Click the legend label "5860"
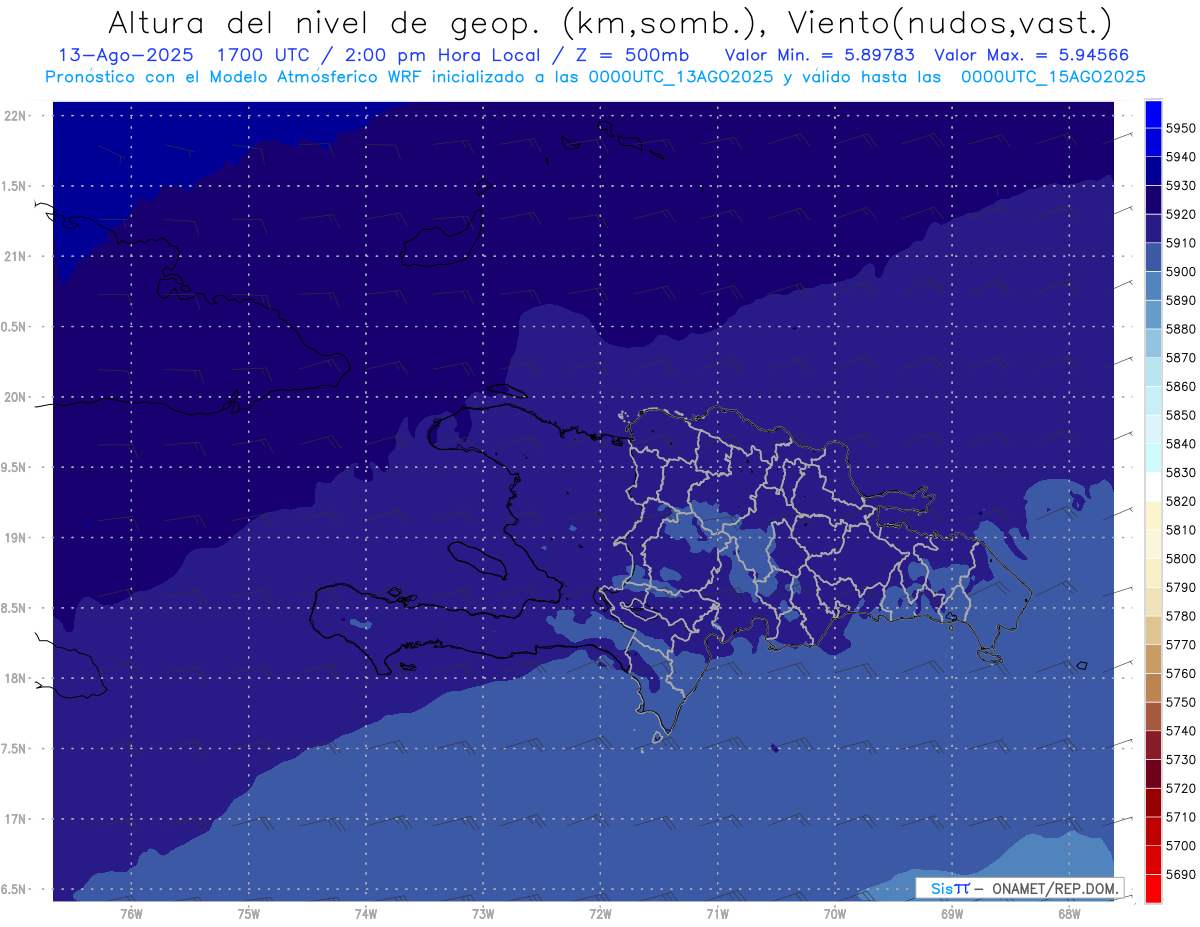The image size is (1200, 927). [1181, 386]
